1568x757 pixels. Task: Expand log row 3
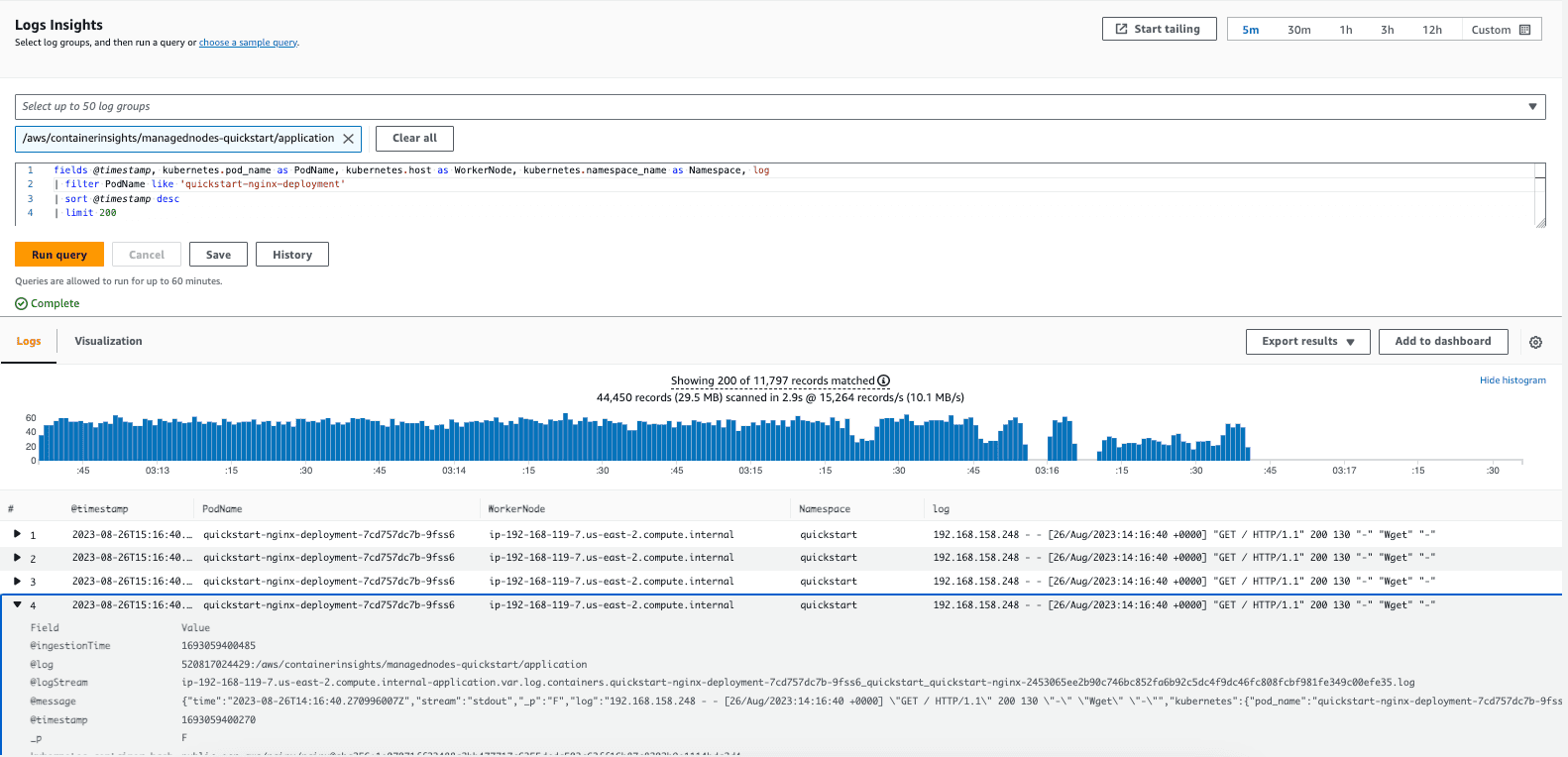point(17,582)
